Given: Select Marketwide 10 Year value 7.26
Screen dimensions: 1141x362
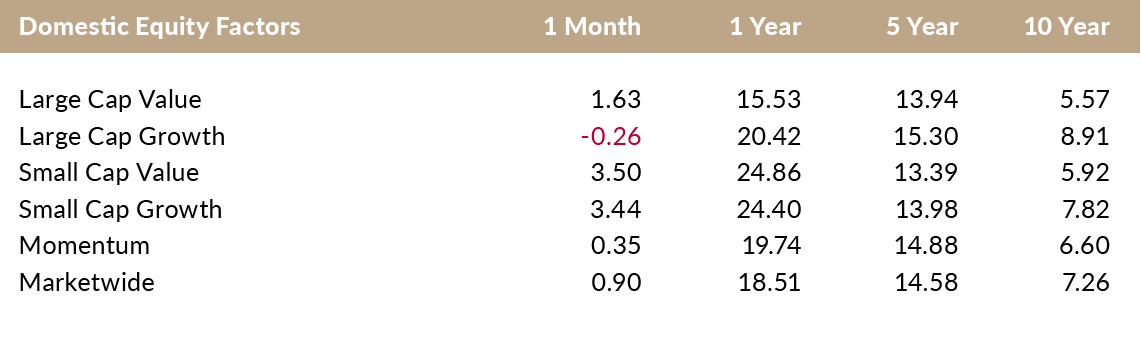Looking at the screenshot, I should coord(1085,282).
